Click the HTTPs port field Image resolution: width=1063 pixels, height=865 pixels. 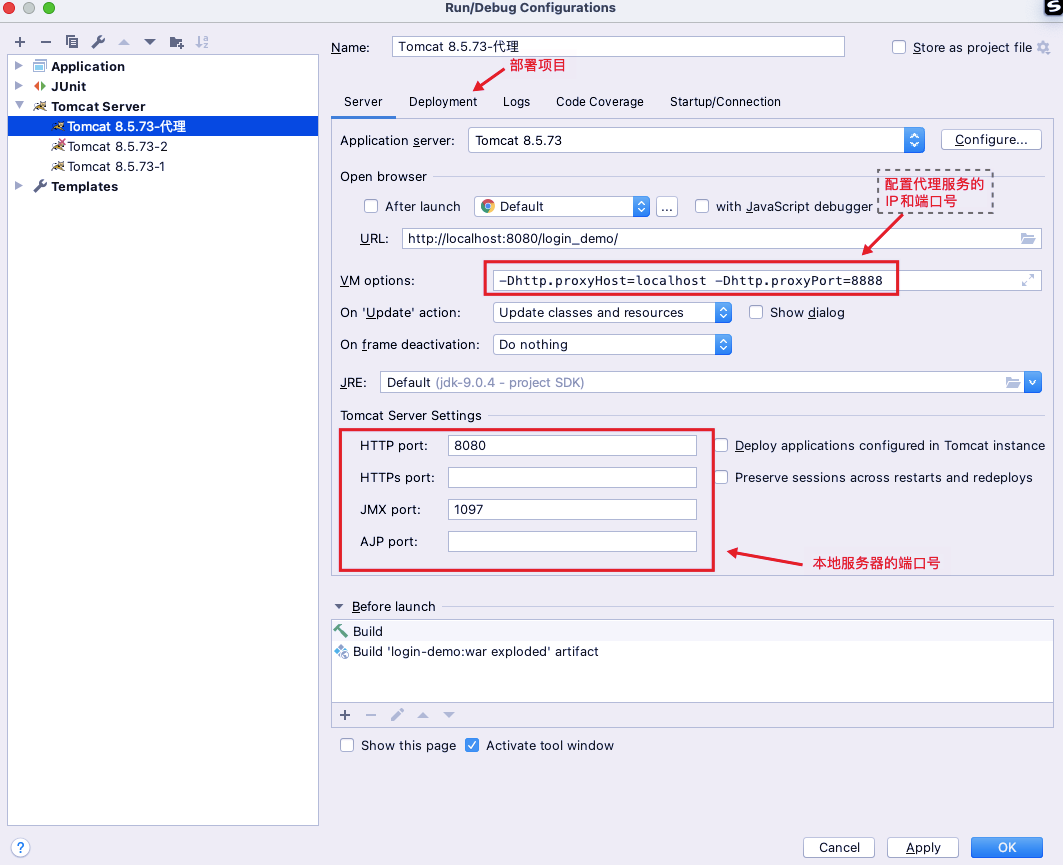[572, 477]
